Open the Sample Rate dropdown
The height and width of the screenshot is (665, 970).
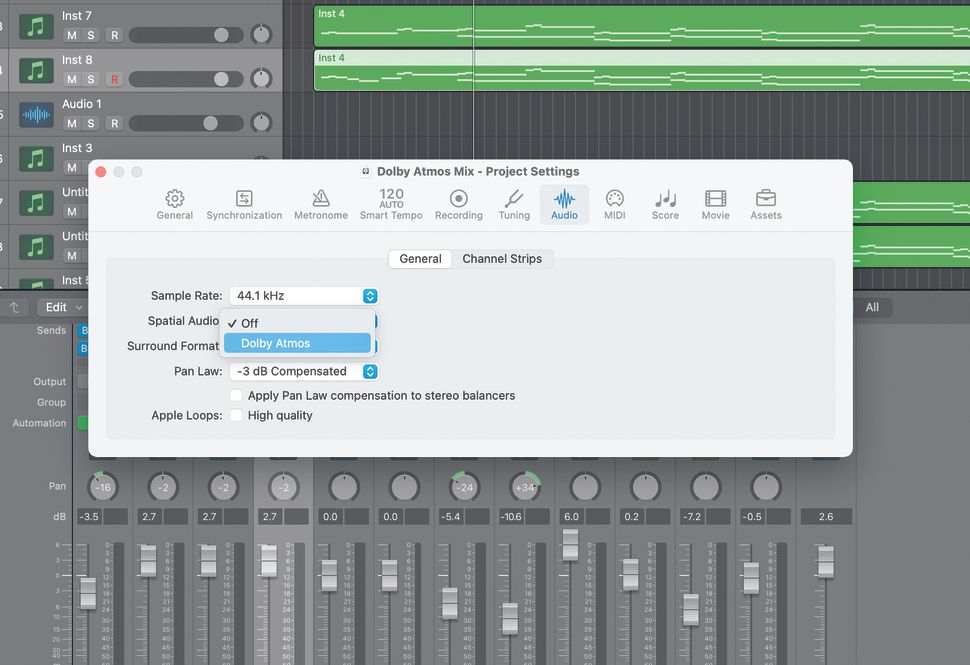pyautogui.click(x=303, y=295)
